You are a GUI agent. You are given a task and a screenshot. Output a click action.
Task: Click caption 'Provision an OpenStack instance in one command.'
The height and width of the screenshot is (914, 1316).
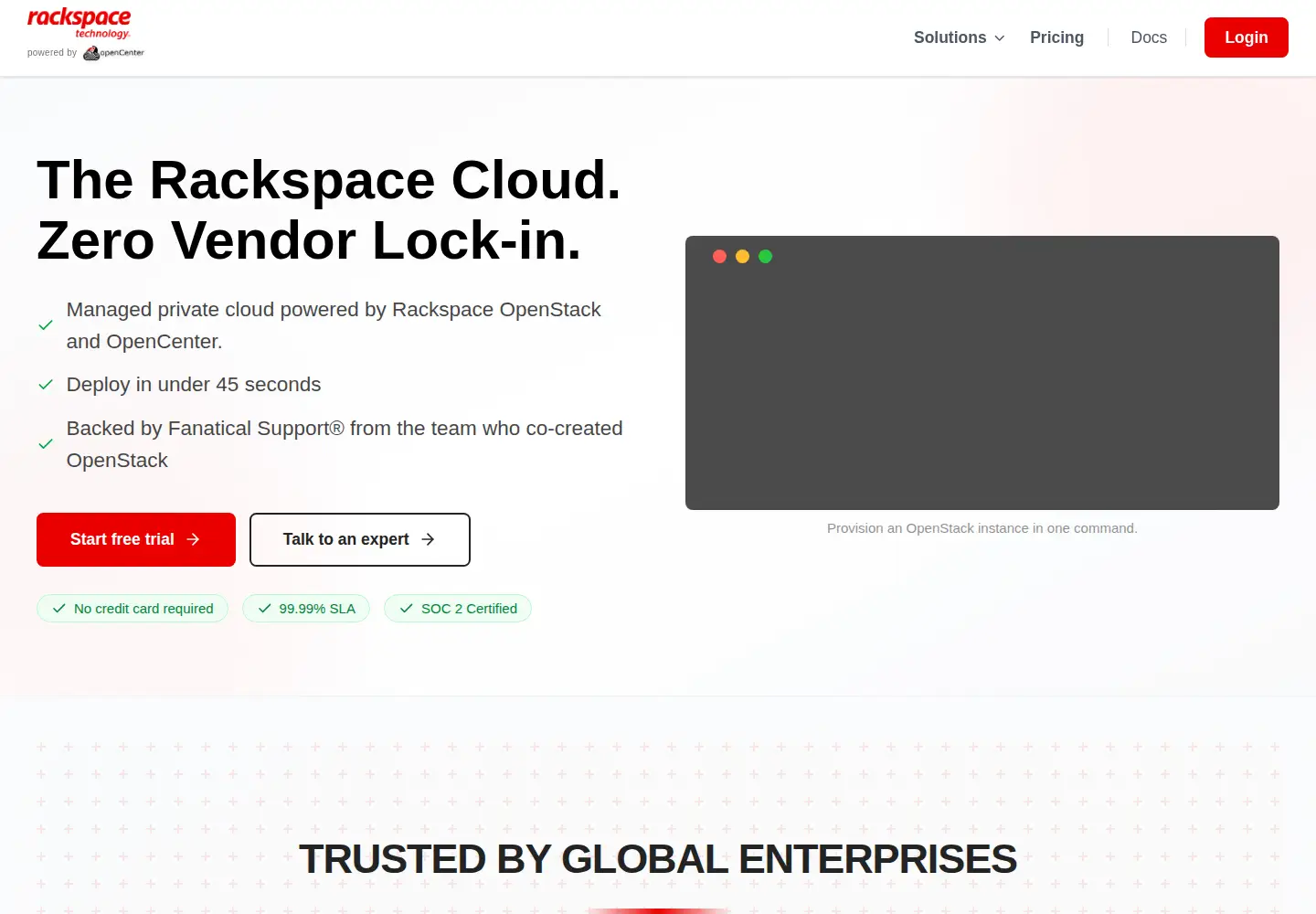[982, 528]
